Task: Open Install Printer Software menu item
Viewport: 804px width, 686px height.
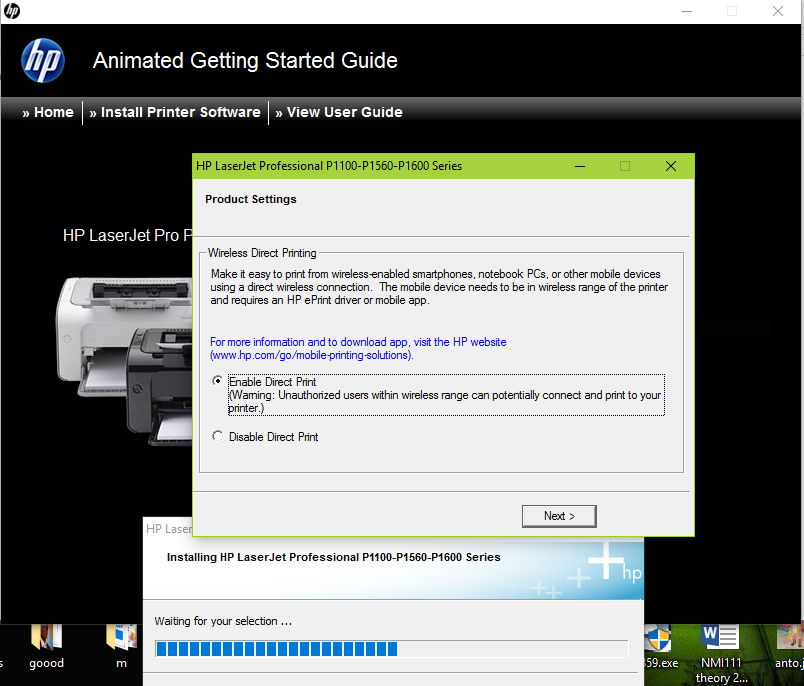Action: [x=175, y=112]
